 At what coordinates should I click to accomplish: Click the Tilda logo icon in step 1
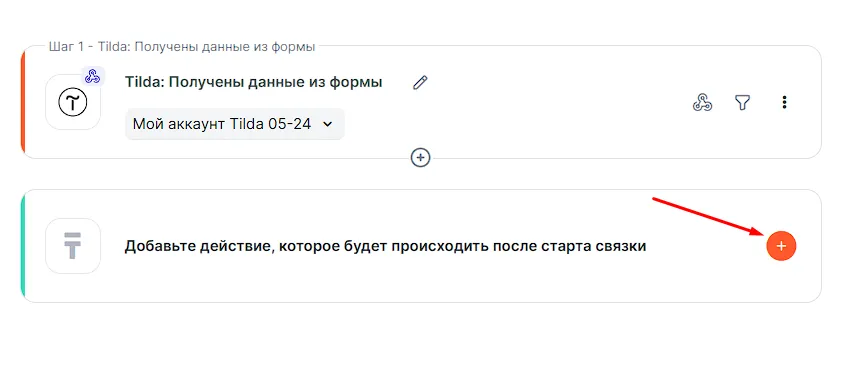point(73,102)
